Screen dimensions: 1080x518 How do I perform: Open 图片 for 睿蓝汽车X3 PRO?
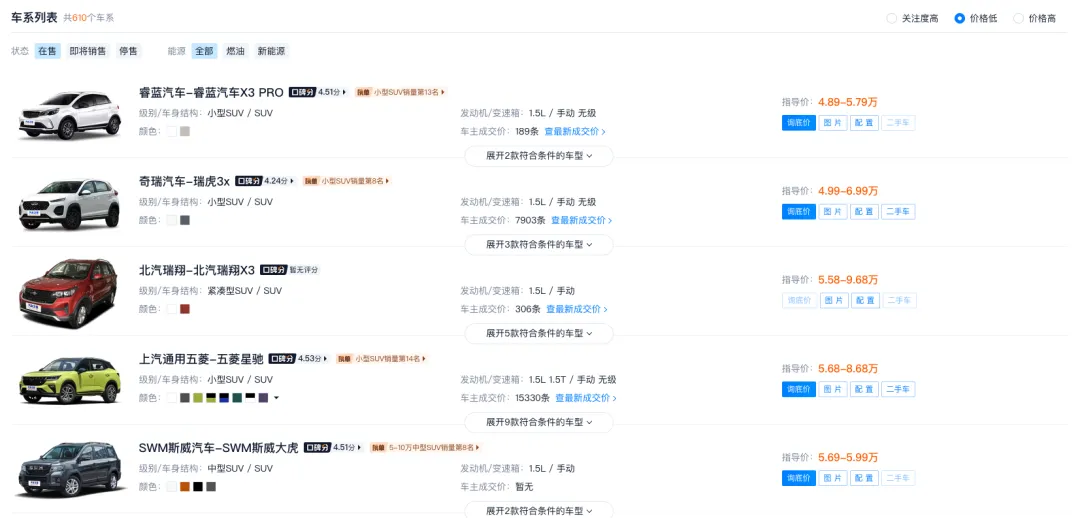click(833, 123)
